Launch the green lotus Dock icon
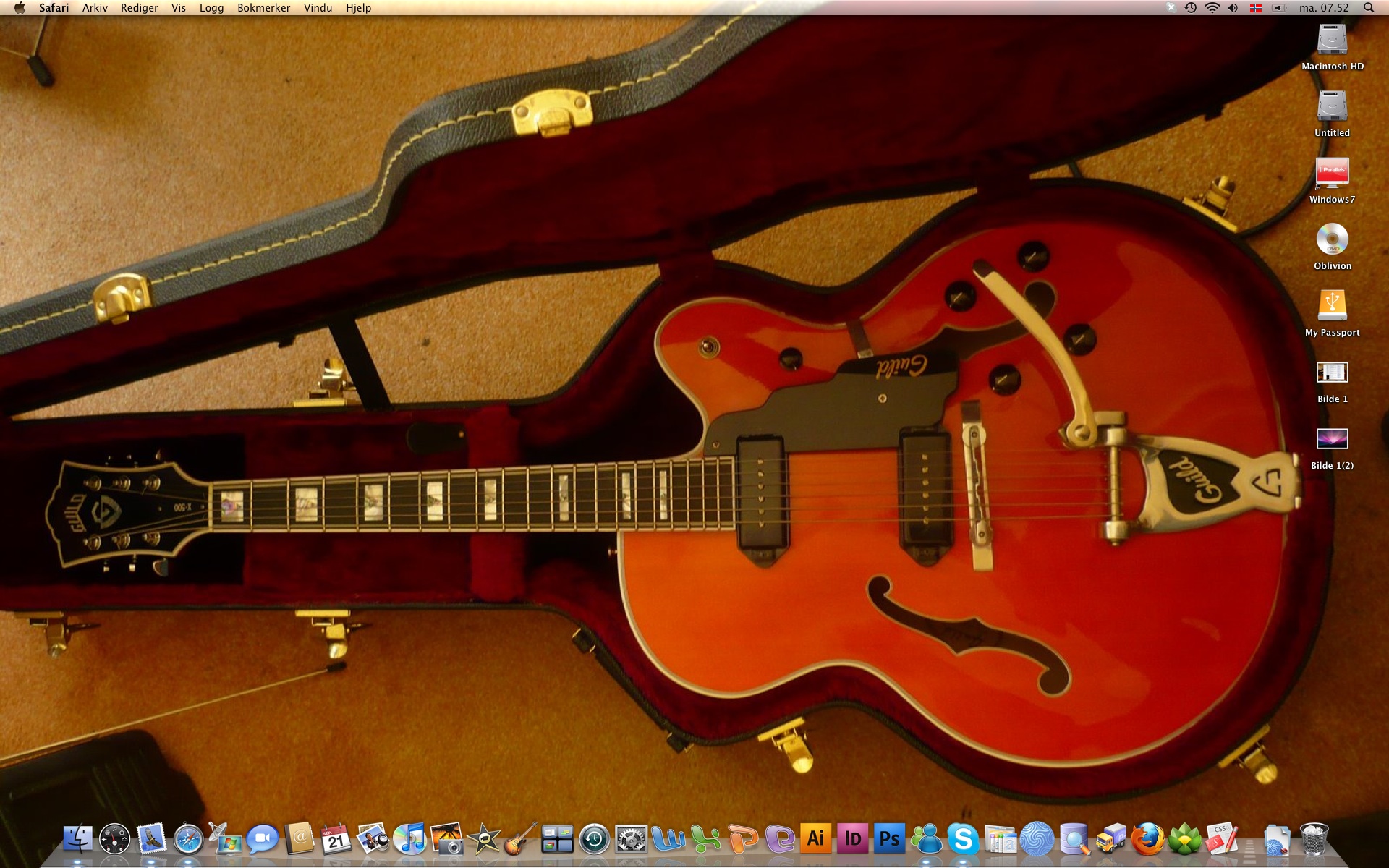Viewport: 1389px width, 868px height. (x=1184, y=839)
